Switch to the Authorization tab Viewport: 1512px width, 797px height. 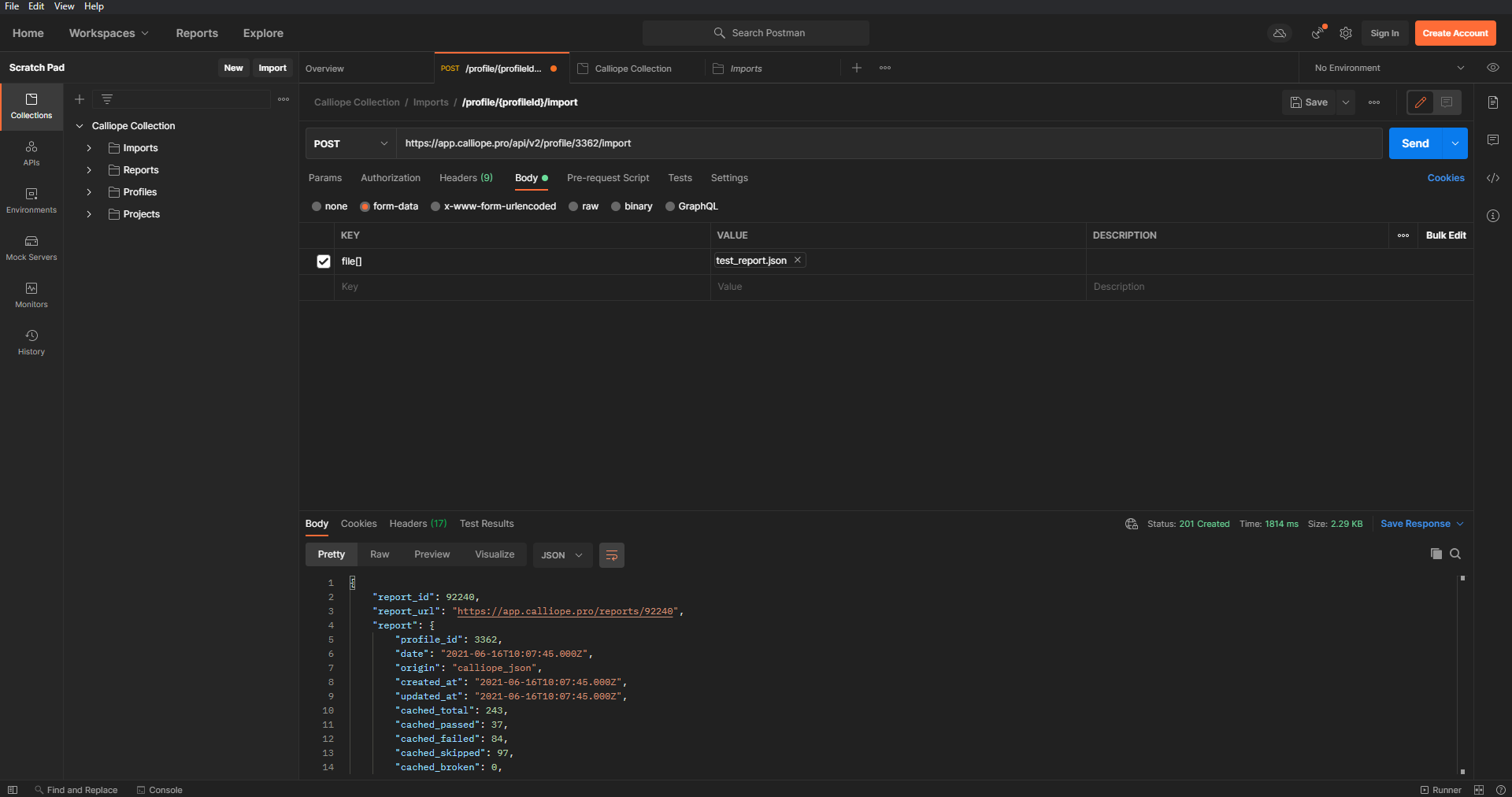click(391, 178)
